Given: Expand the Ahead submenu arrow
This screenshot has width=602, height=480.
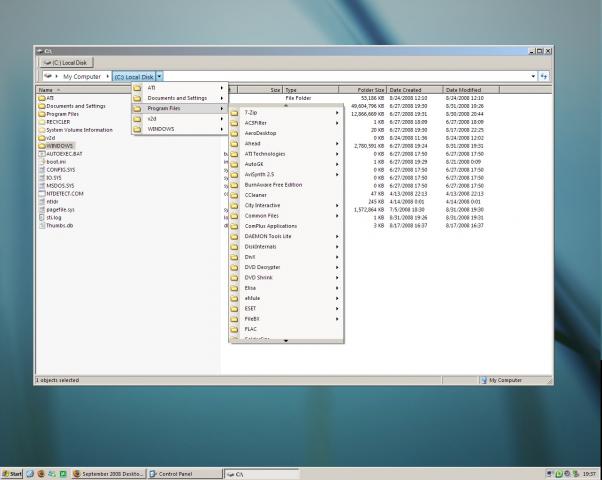Looking at the screenshot, I should pos(337,144).
